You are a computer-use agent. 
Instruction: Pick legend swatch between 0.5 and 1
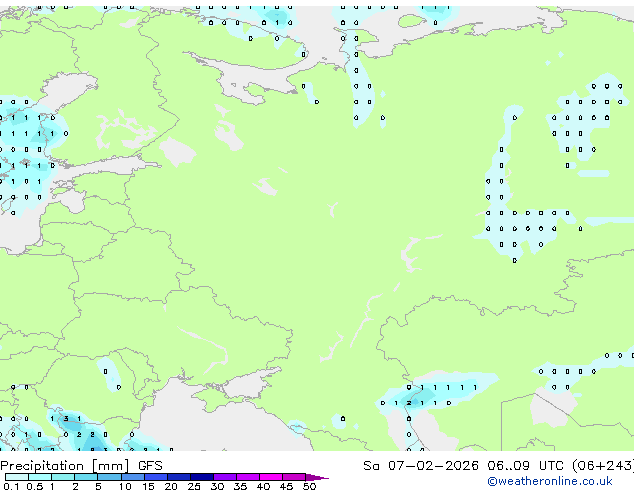pyautogui.click(x=40, y=477)
